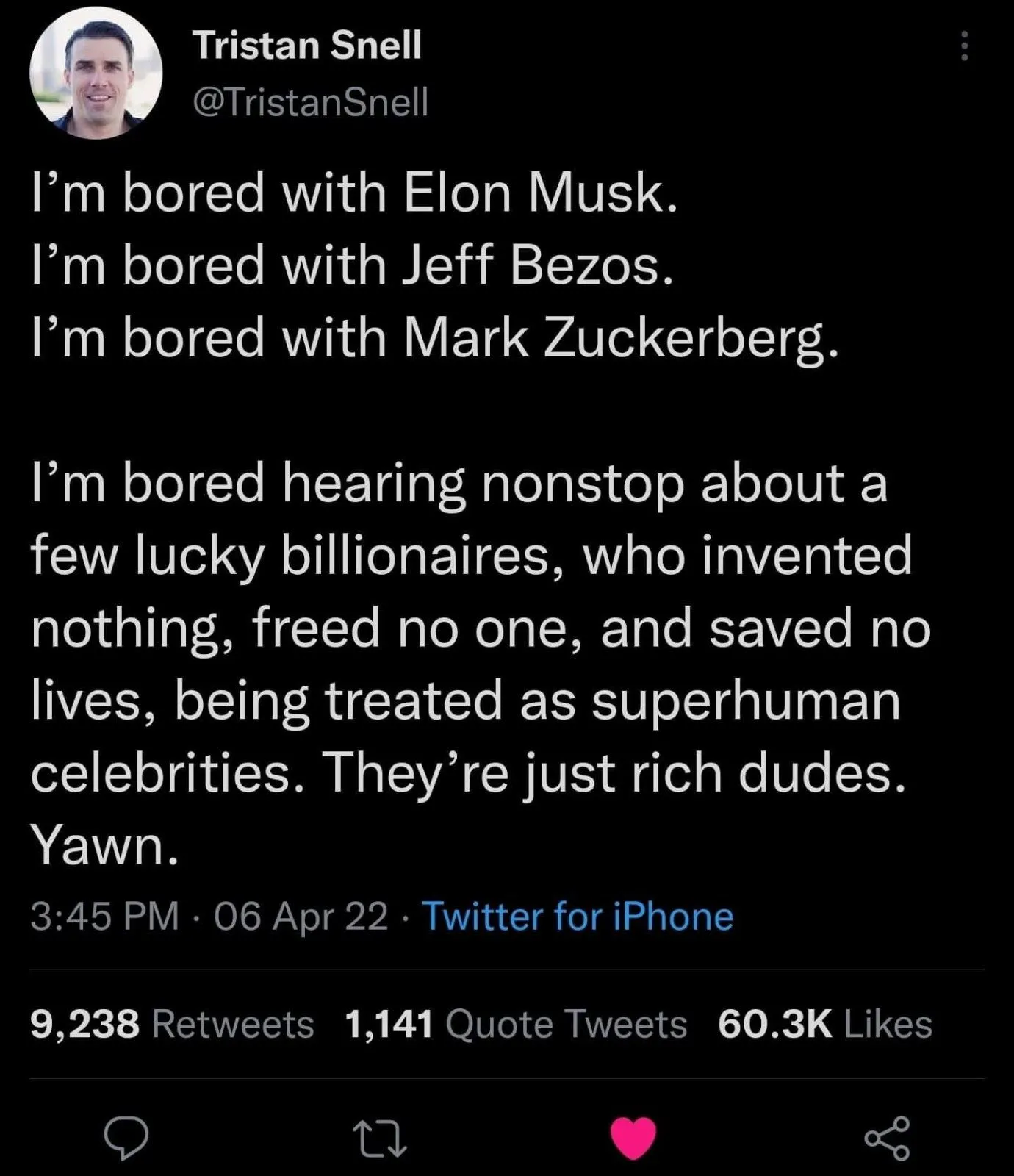Image resolution: width=1014 pixels, height=1176 pixels.
Task: Open the Twitter for iPhone source link
Action: click(578, 917)
